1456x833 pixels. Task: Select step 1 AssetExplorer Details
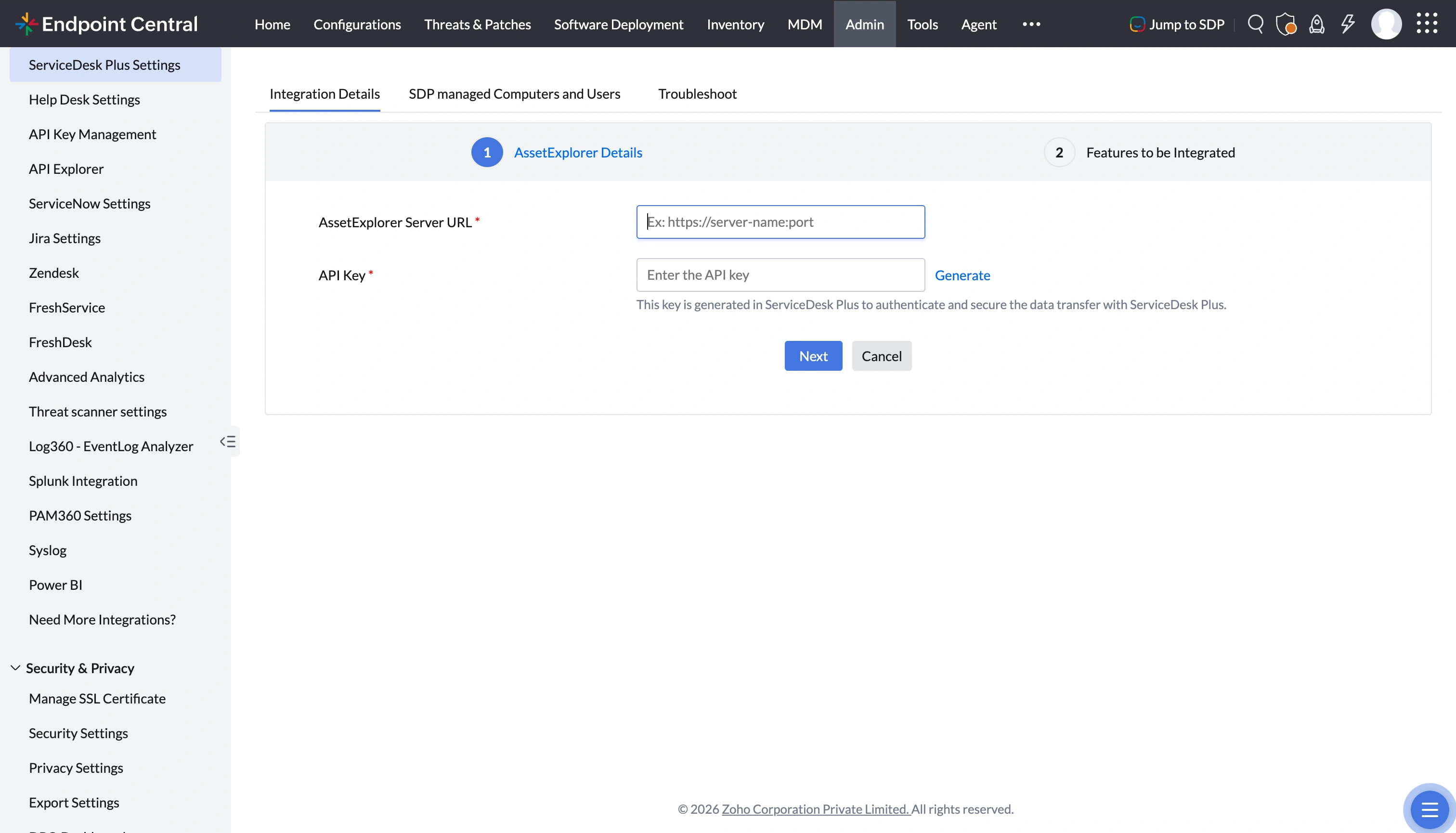point(557,152)
